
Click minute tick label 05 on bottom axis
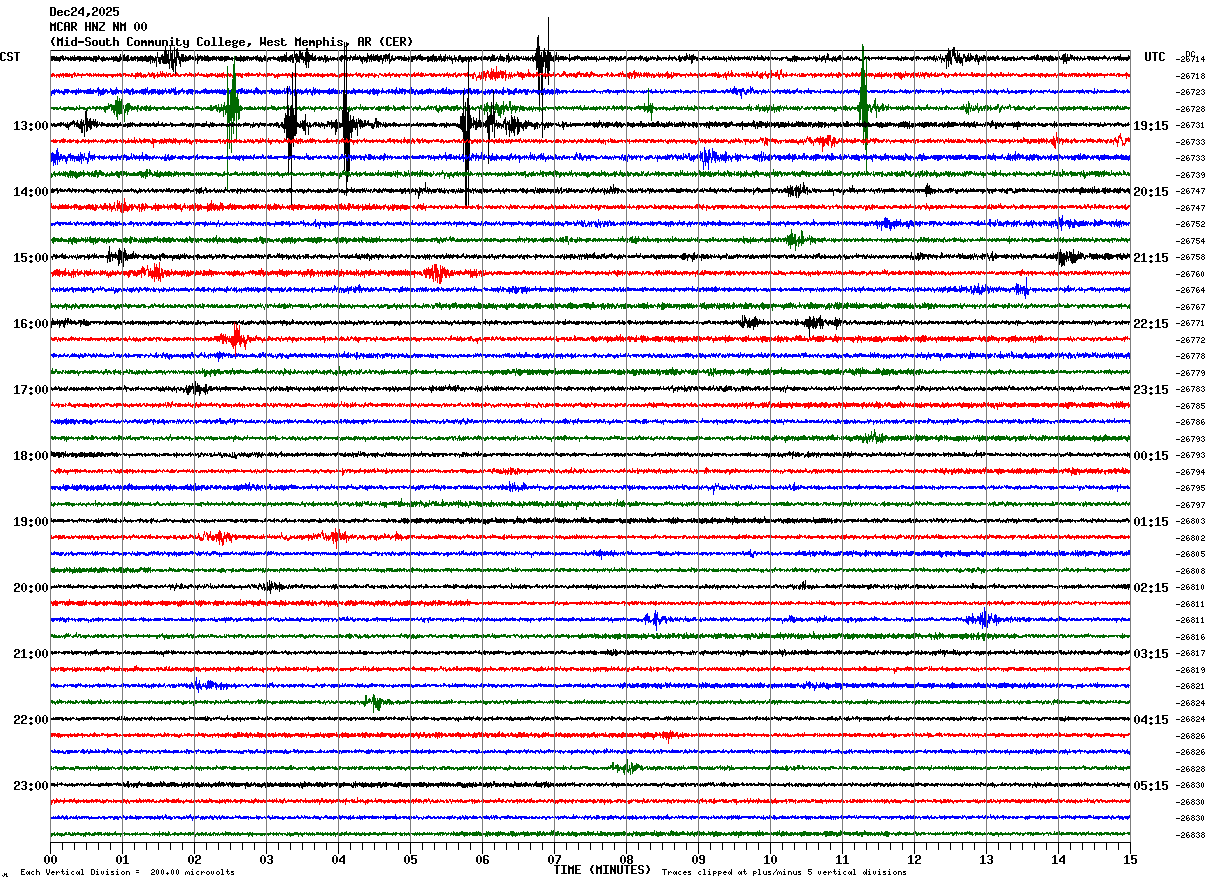tap(410, 859)
